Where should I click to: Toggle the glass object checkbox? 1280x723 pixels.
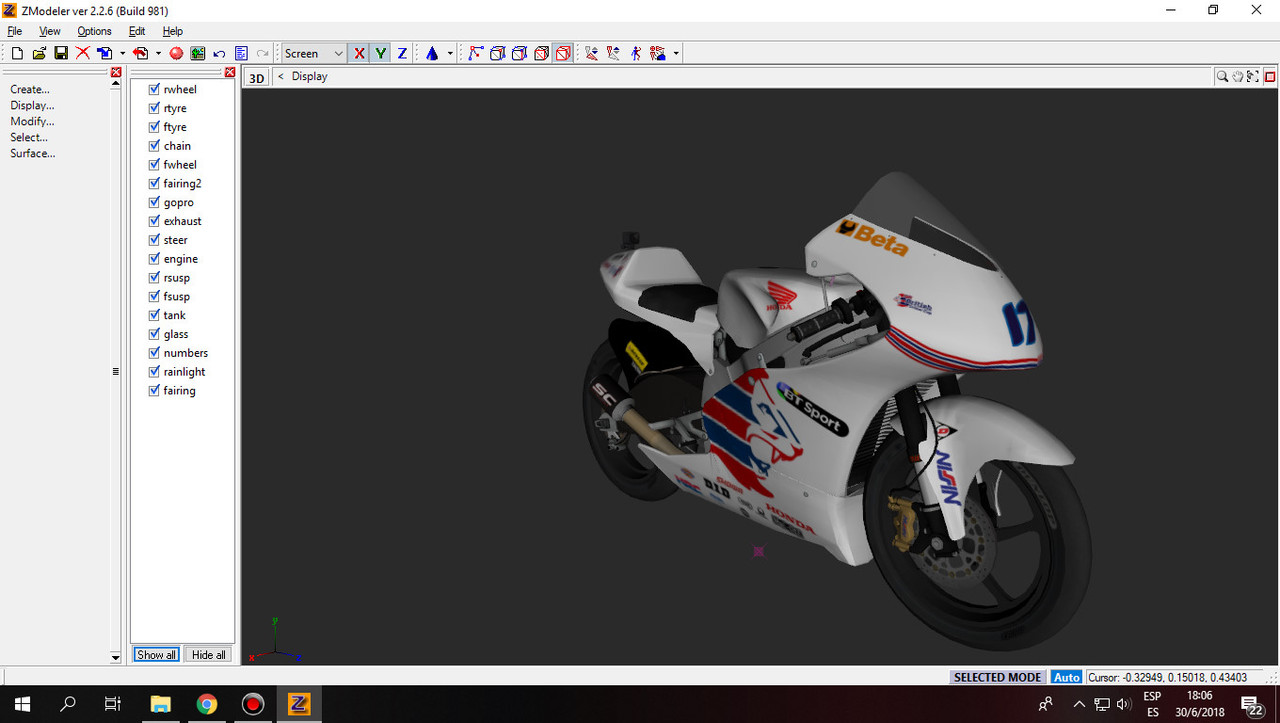[x=154, y=334]
